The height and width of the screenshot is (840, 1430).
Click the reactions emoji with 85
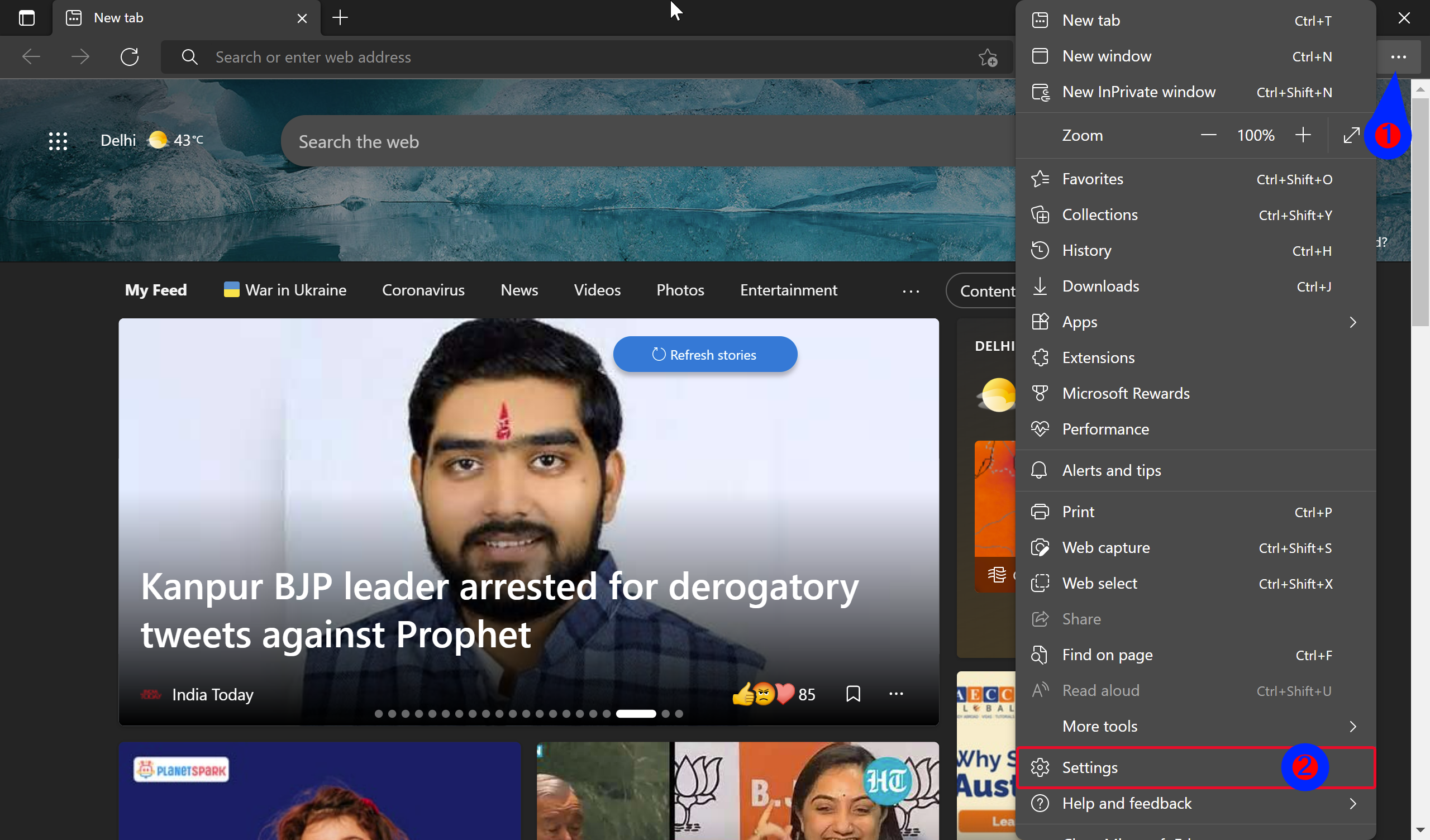(x=774, y=694)
